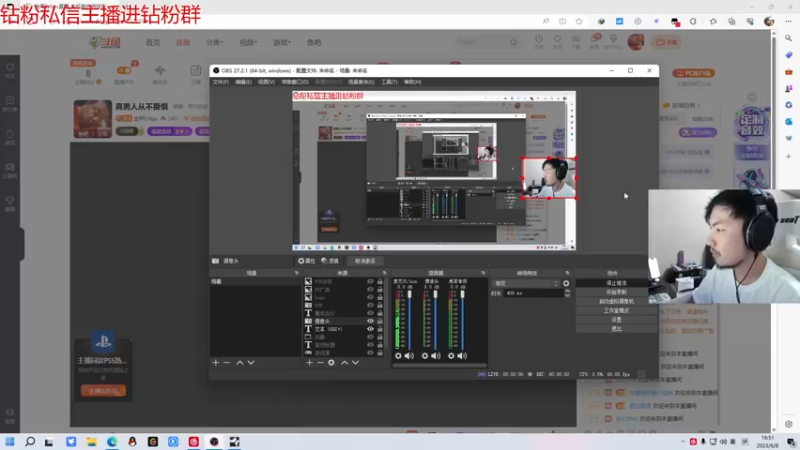Remove selected scene with minus icon
The image size is (800, 450).
pyautogui.click(x=227, y=362)
